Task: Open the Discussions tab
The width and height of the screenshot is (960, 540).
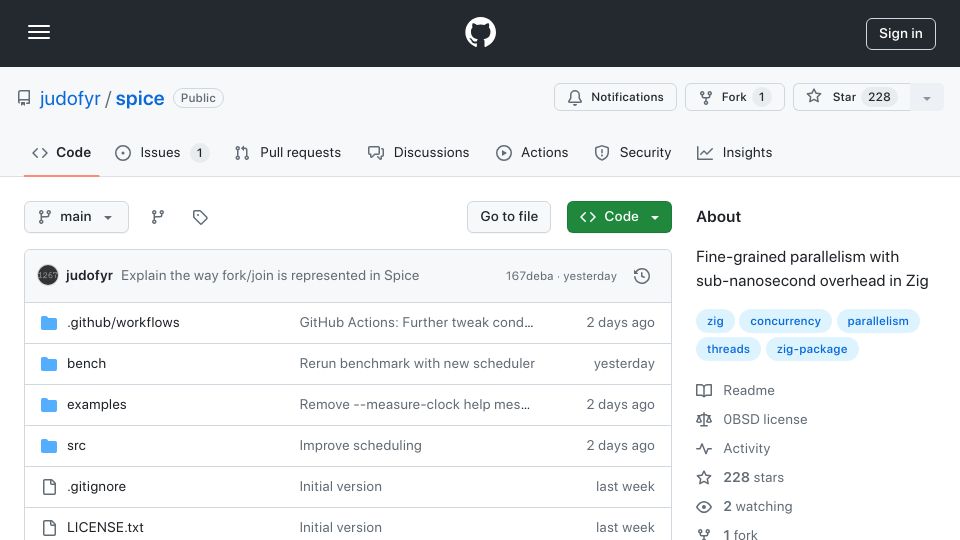Action: [419, 152]
